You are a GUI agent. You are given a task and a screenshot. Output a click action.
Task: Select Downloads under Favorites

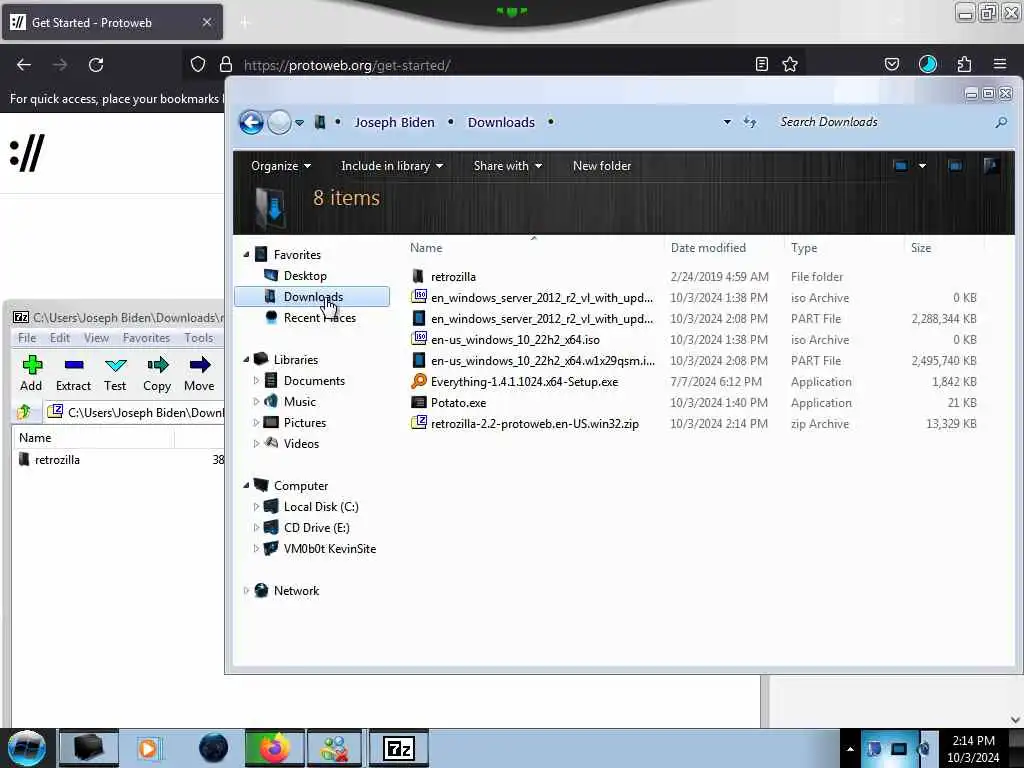pyautogui.click(x=312, y=296)
